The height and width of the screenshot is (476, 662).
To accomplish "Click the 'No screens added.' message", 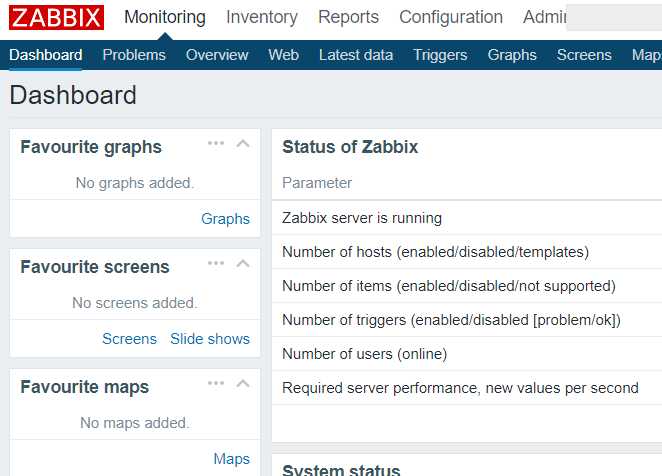I will 135,303.
